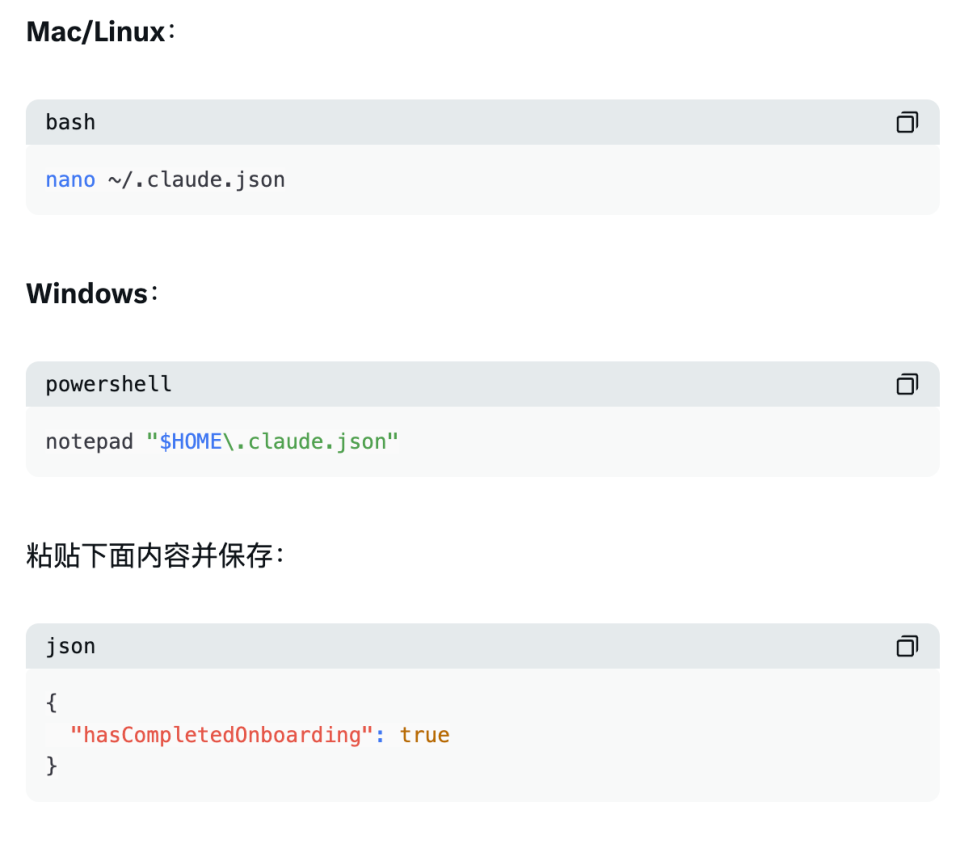Click the blue "$HOME" variable

coord(190,442)
